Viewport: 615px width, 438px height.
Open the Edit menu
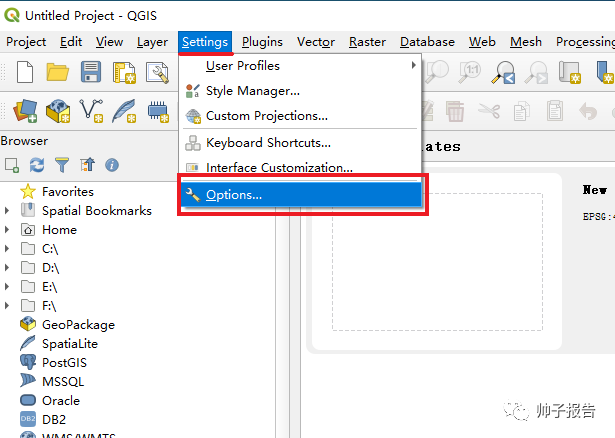coord(71,42)
